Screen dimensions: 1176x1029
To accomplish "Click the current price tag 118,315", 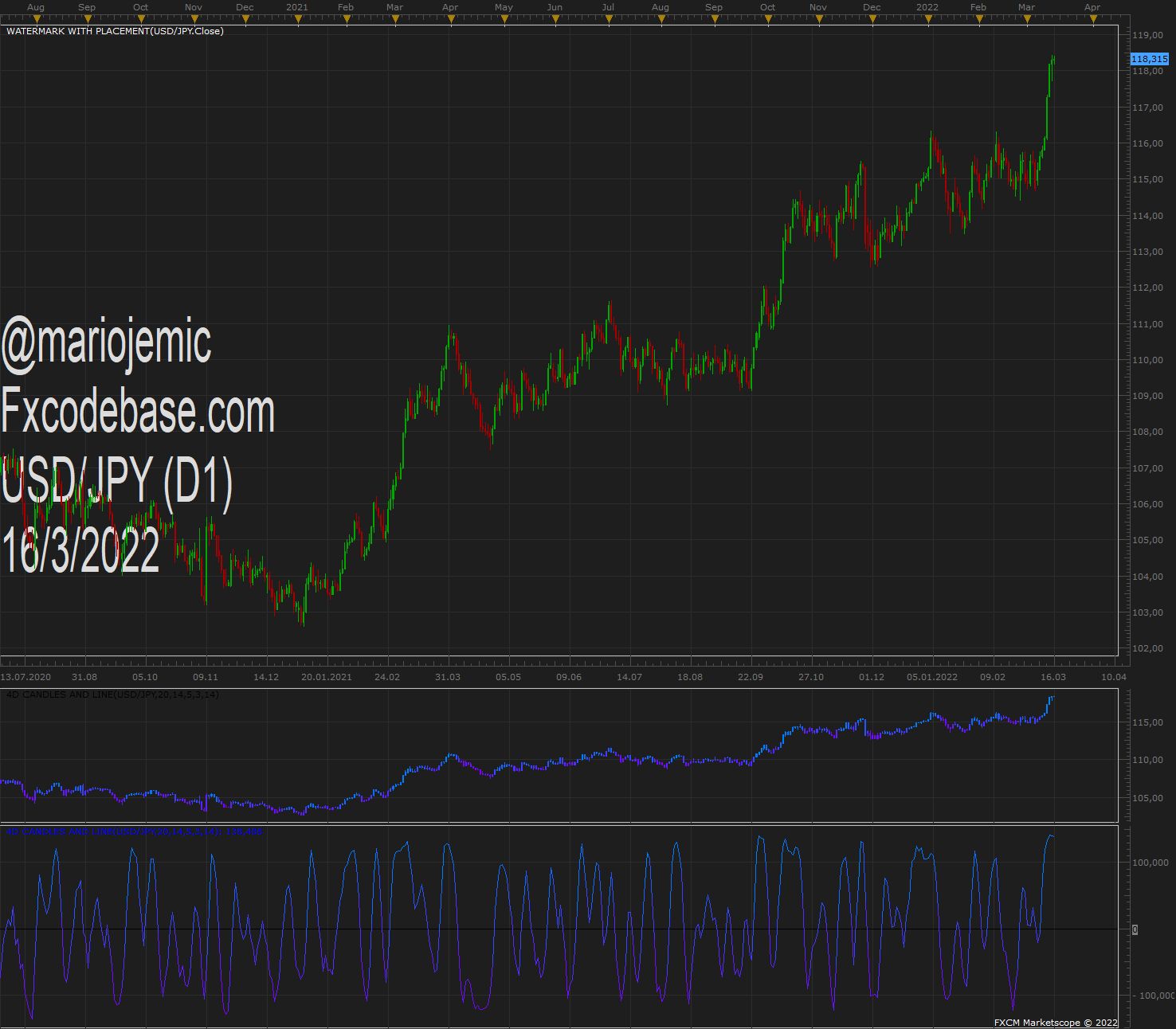I will (x=1150, y=59).
